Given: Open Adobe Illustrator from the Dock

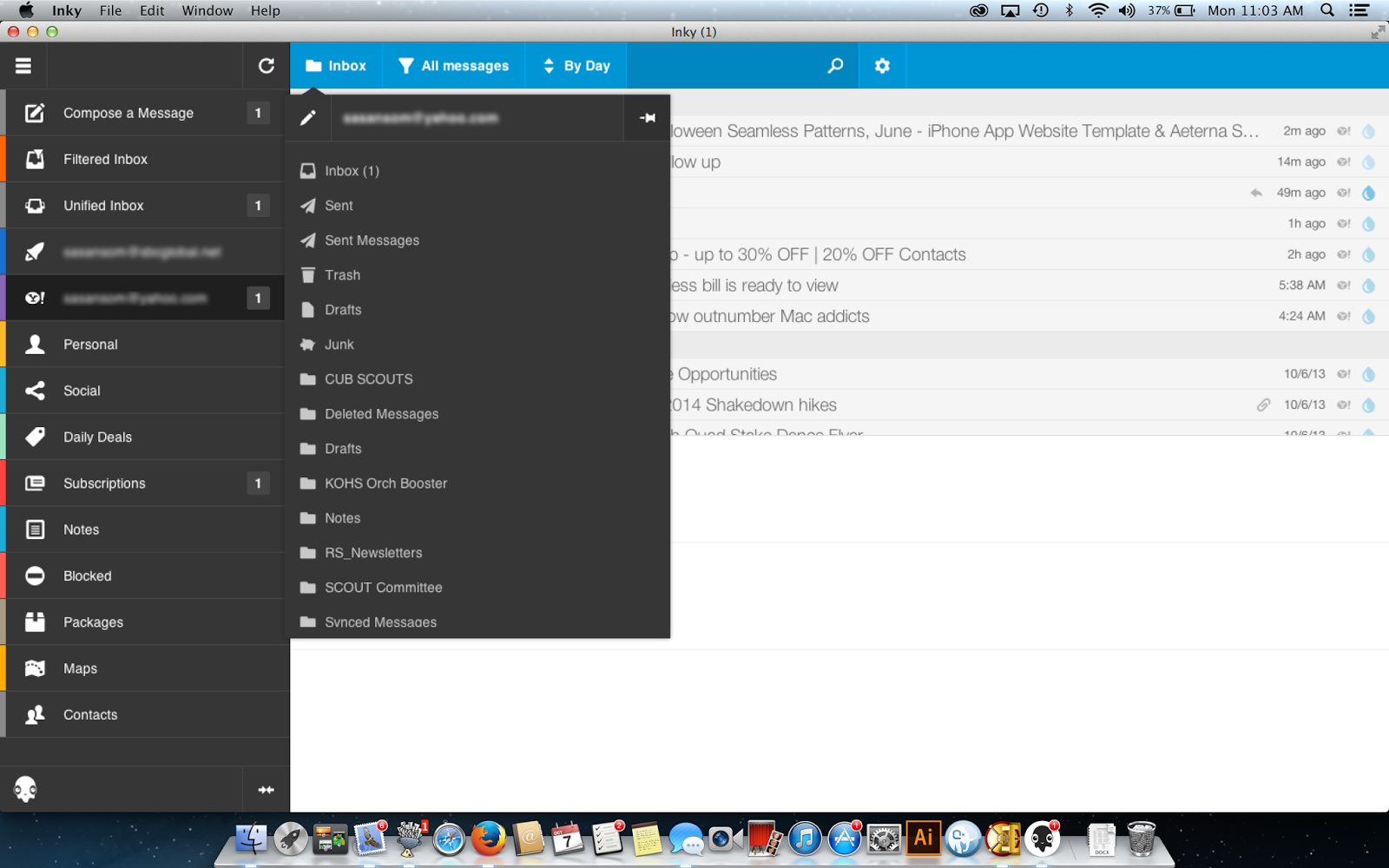Looking at the screenshot, I should (923, 838).
